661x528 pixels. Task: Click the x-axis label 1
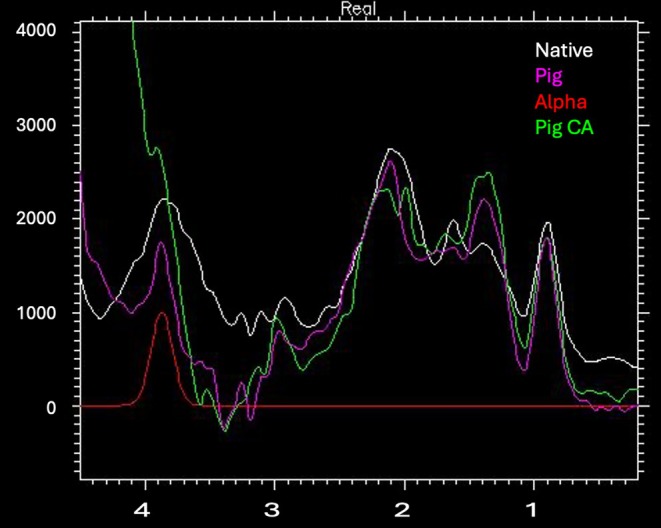(x=532, y=510)
